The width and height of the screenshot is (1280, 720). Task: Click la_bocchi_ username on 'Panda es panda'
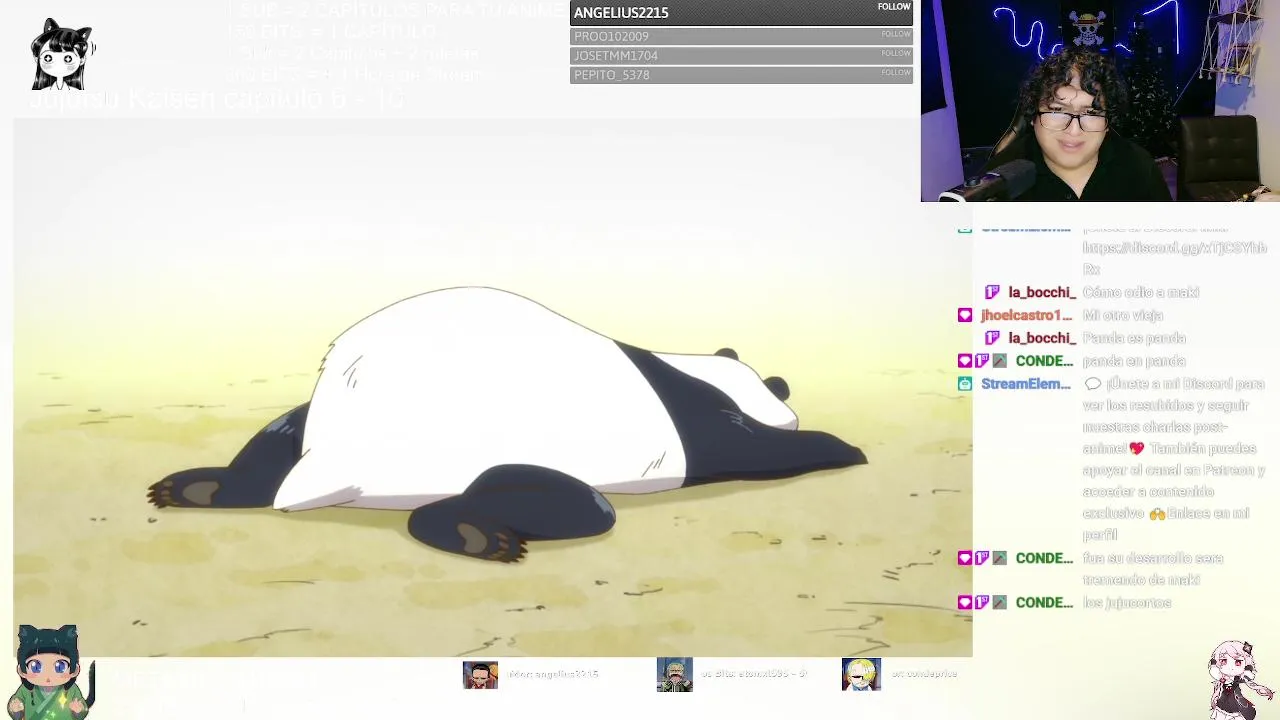pos(1042,338)
